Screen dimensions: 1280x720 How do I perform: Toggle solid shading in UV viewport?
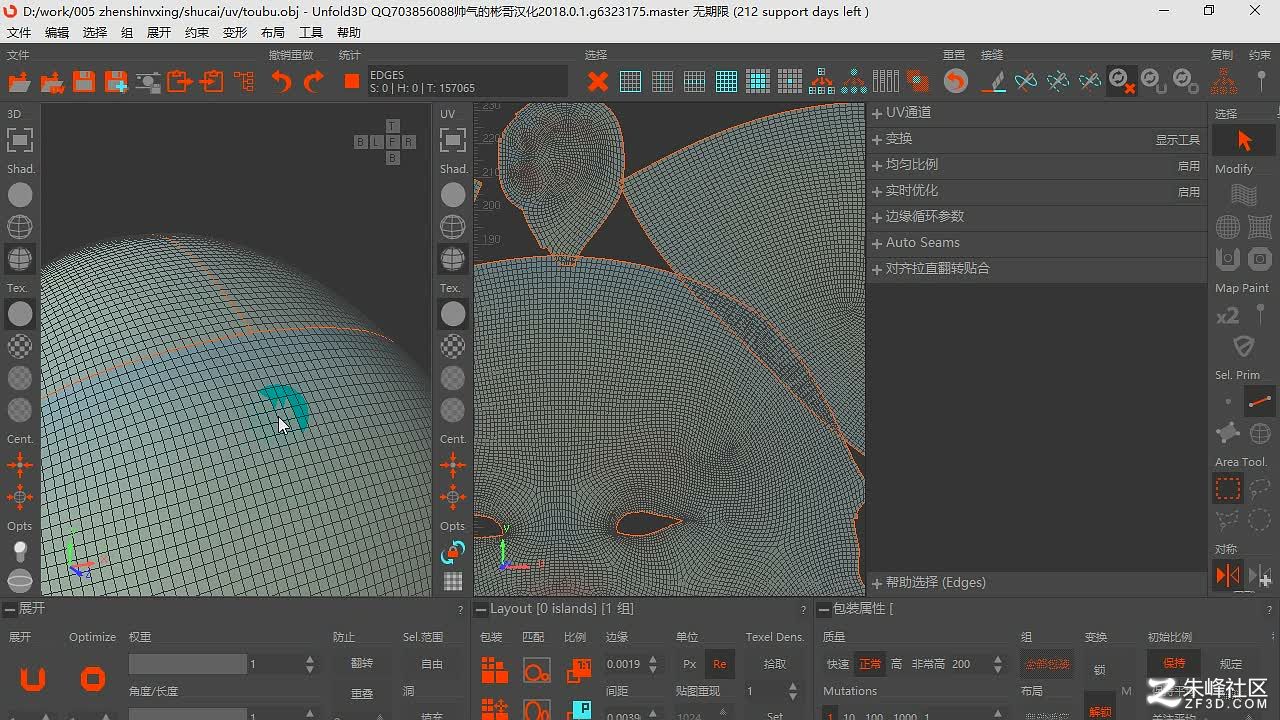click(x=453, y=195)
